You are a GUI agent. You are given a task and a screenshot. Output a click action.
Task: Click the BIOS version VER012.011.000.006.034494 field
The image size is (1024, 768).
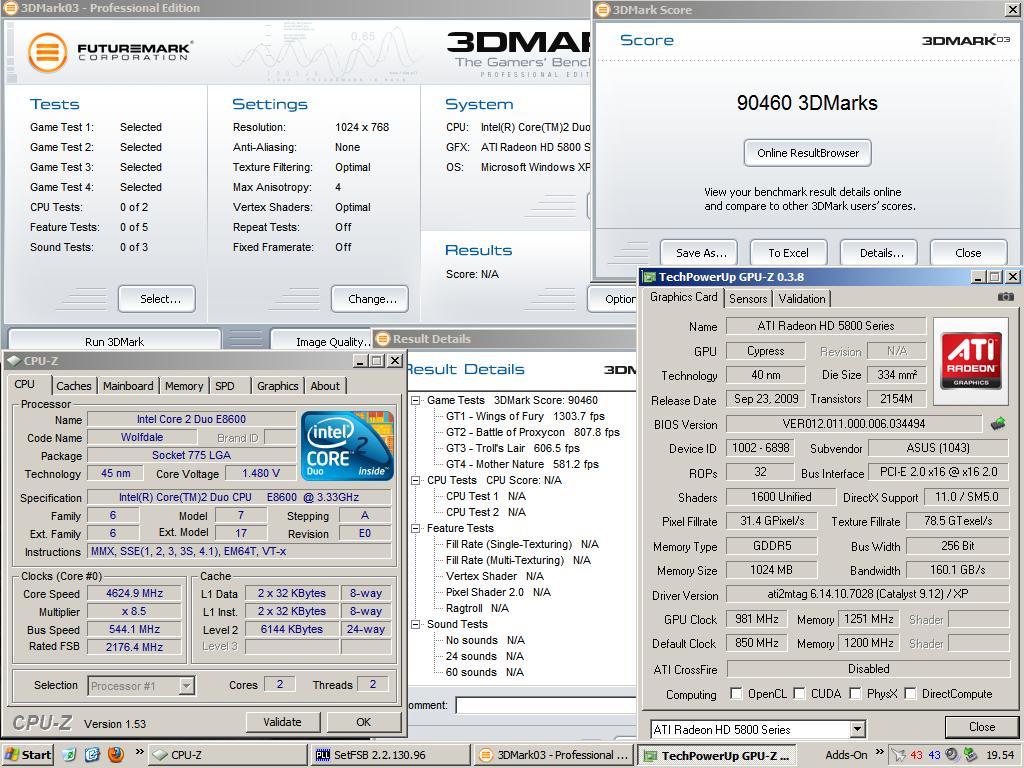coord(854,424)
